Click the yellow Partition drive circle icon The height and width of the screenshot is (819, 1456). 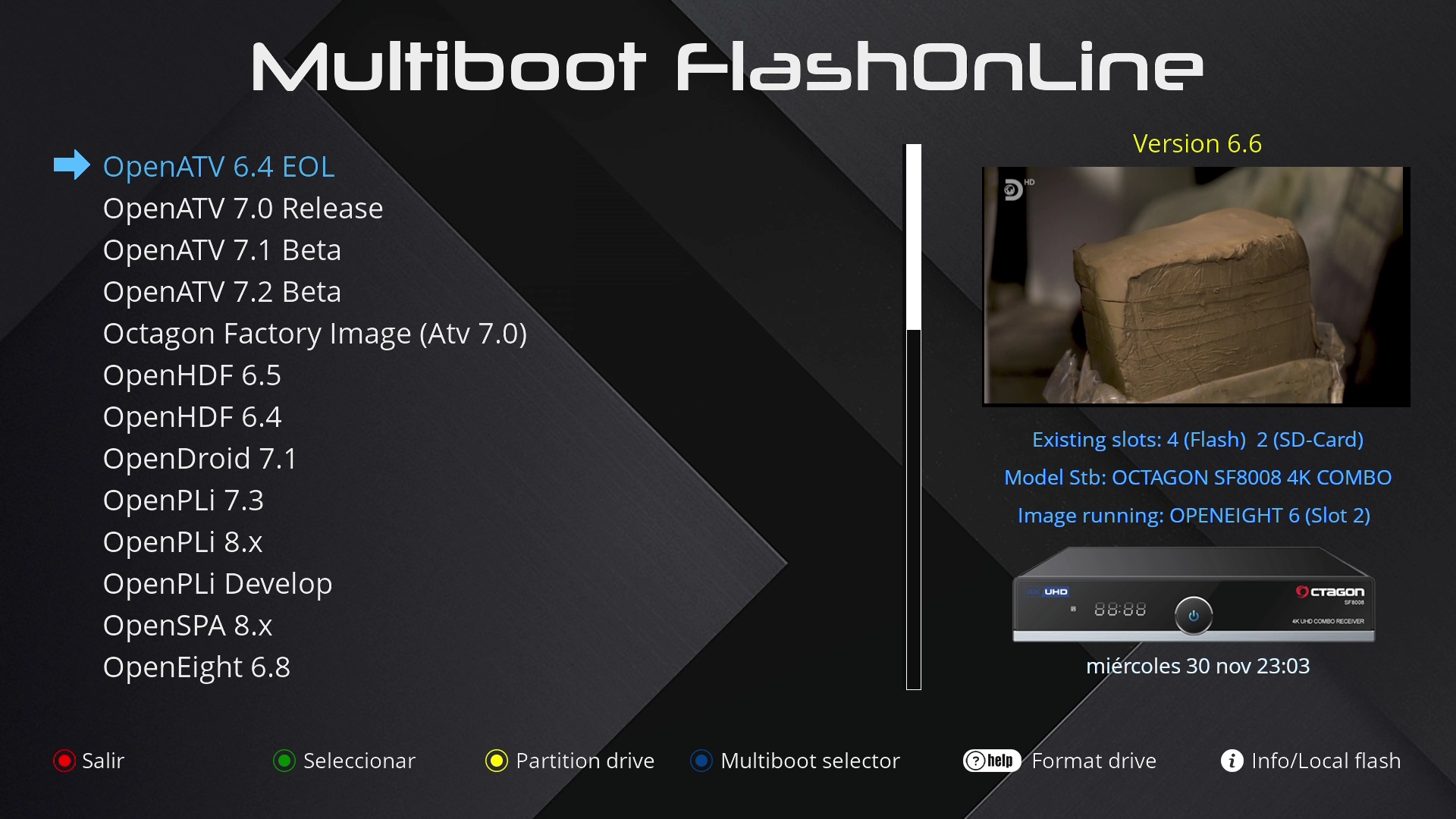[497, 761]
